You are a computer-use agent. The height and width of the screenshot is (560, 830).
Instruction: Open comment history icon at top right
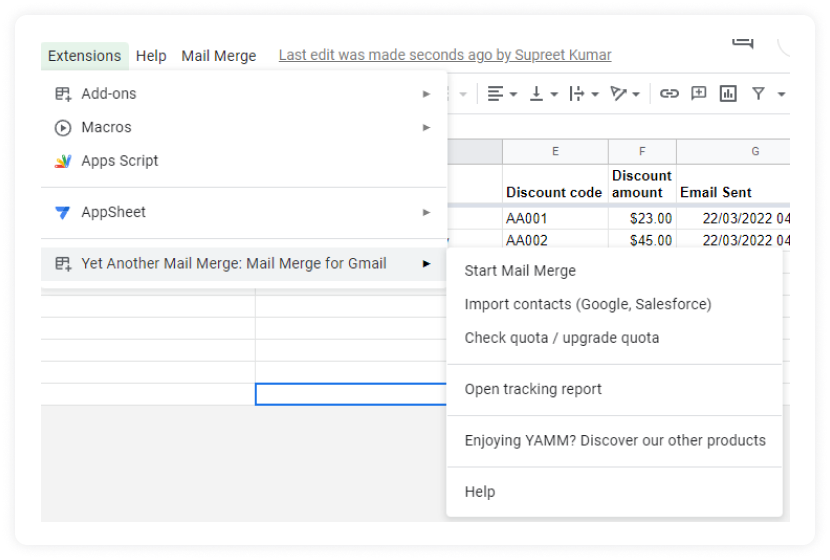point(743,43)
